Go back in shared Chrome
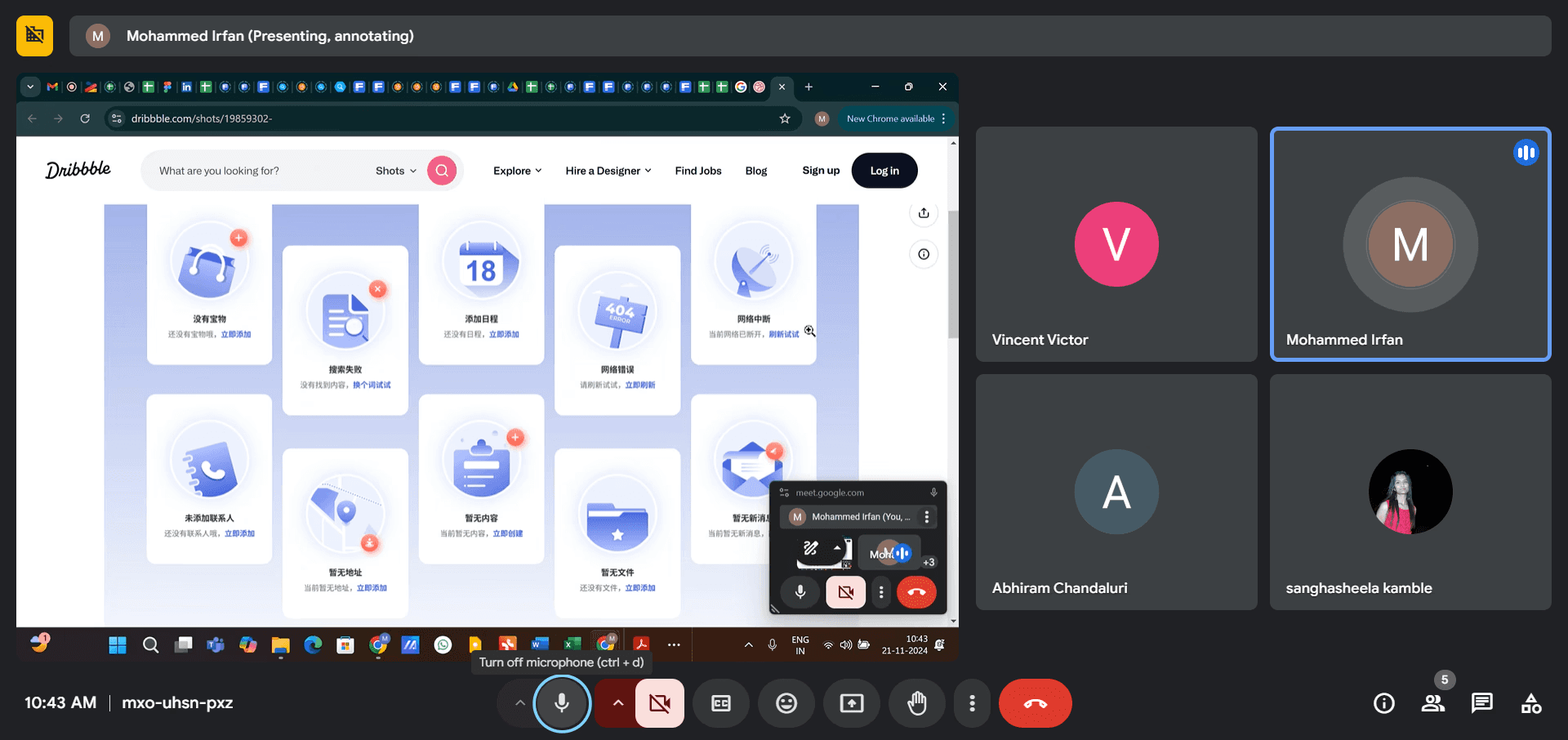Viewport: 1568px width, 740px height. click(33, 118)
